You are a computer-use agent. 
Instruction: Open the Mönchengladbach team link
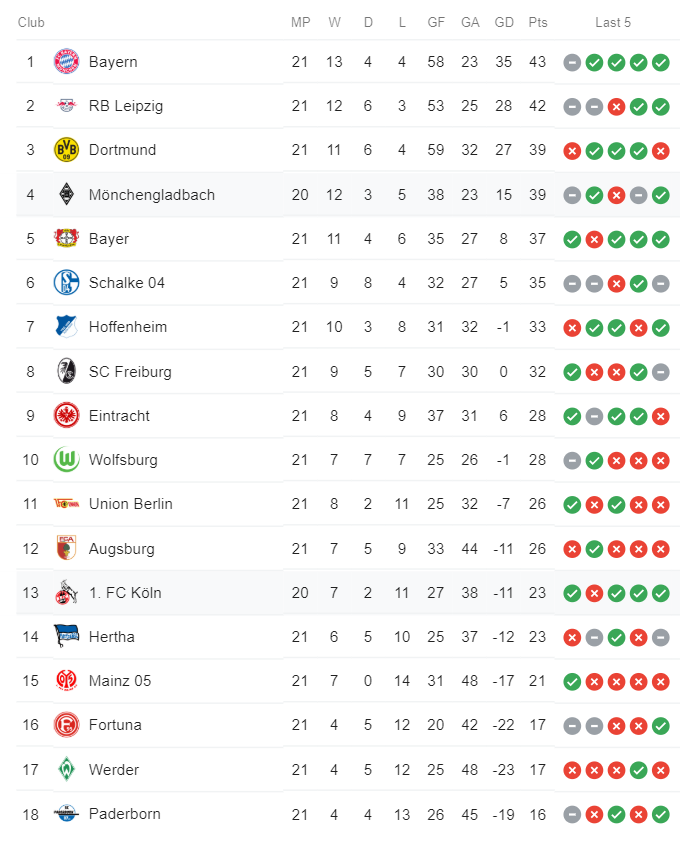tap(151, 194)
